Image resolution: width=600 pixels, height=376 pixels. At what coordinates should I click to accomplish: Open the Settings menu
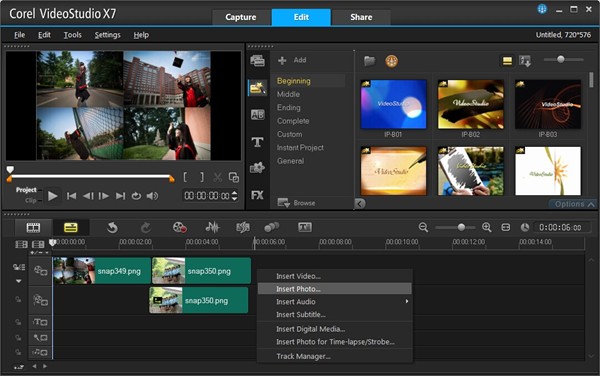point(108,35)
